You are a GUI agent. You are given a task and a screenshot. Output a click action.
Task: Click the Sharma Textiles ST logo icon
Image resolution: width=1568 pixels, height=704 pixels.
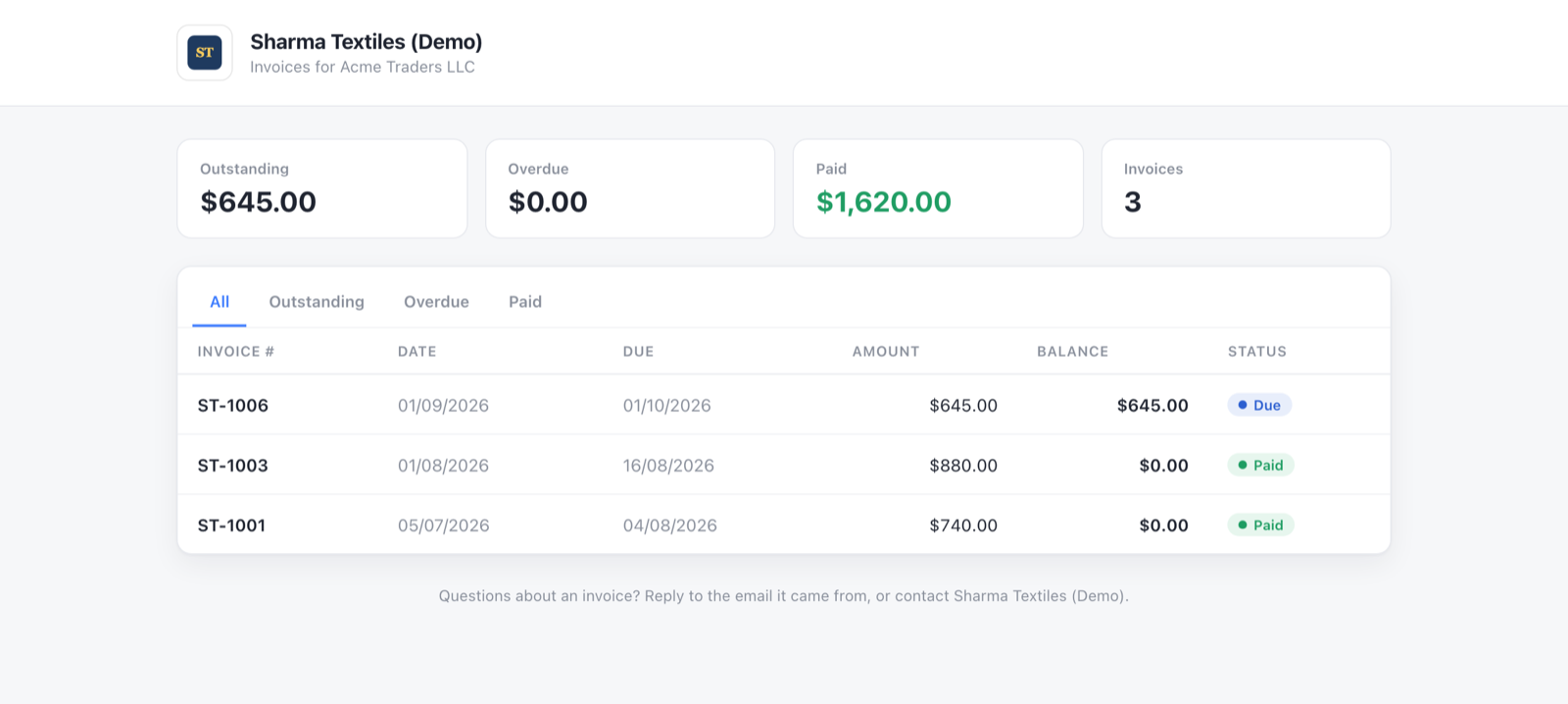pos(205,53)
